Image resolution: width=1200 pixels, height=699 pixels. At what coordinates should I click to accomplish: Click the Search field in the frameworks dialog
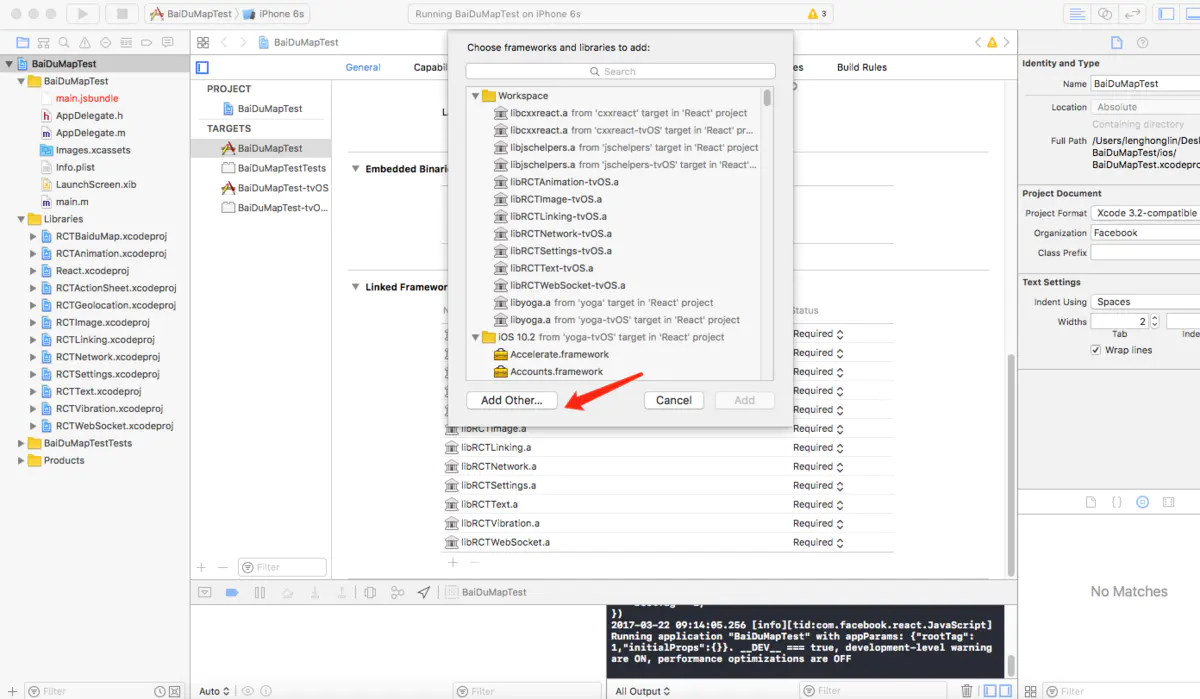620,71
